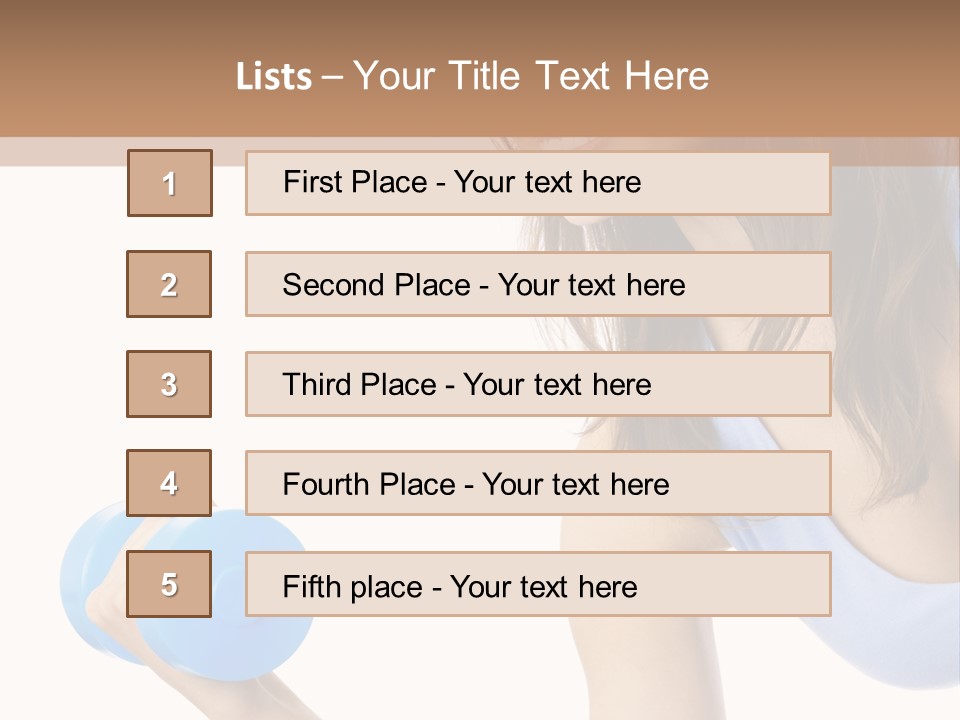Click the Second Place text box
Image resolution: width=960 pixels, height=720 pixels.
[538, 284]
